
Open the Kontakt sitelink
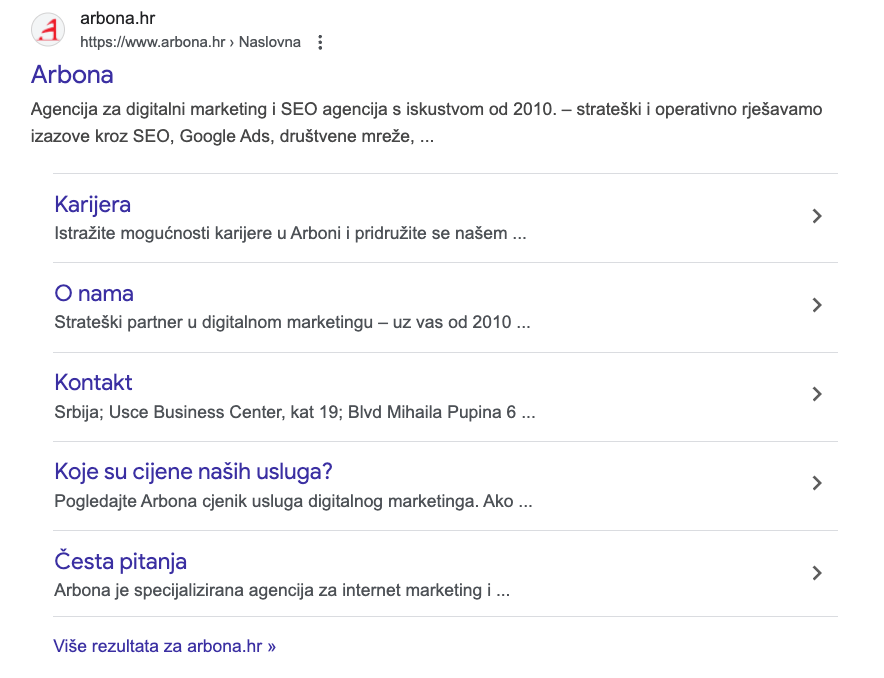(93, 382)
